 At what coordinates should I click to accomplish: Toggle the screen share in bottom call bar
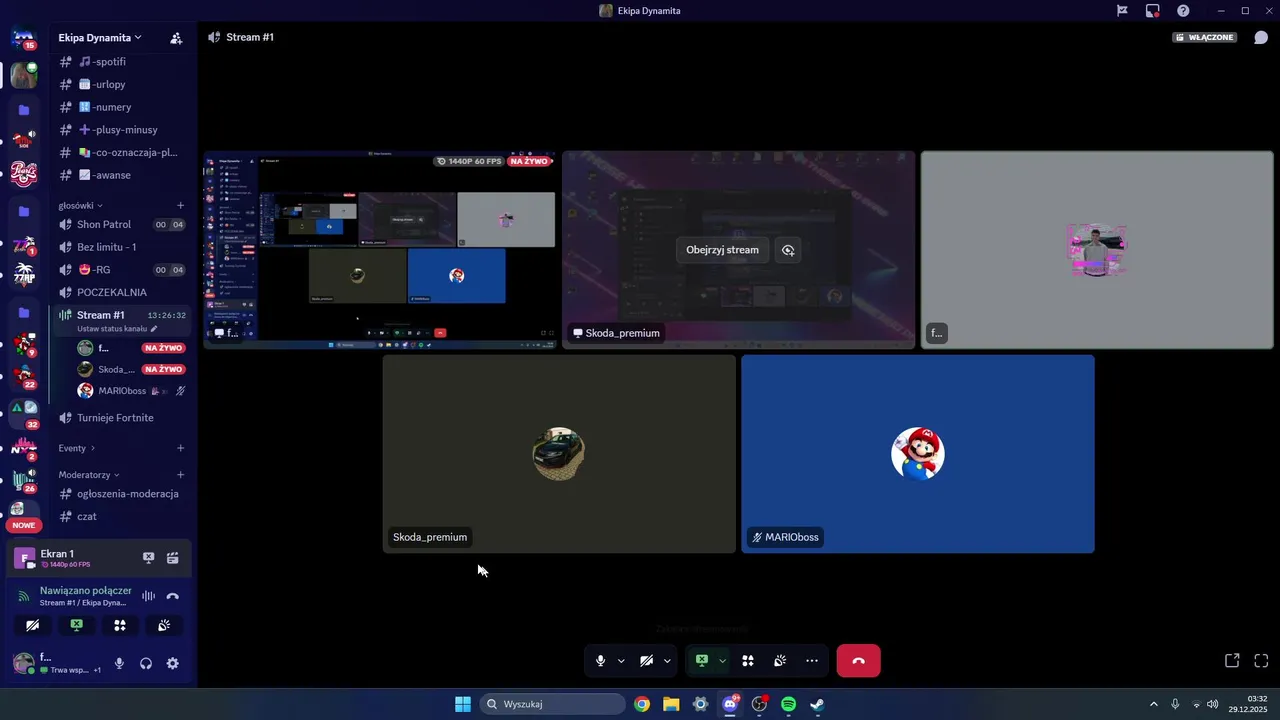pos(702,661)
